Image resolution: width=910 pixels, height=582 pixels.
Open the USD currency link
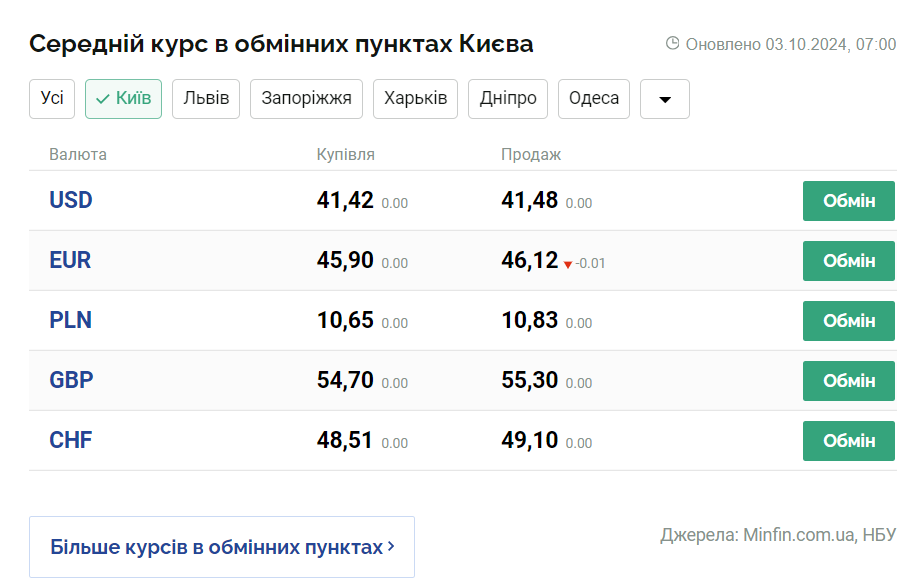point(71,200)
